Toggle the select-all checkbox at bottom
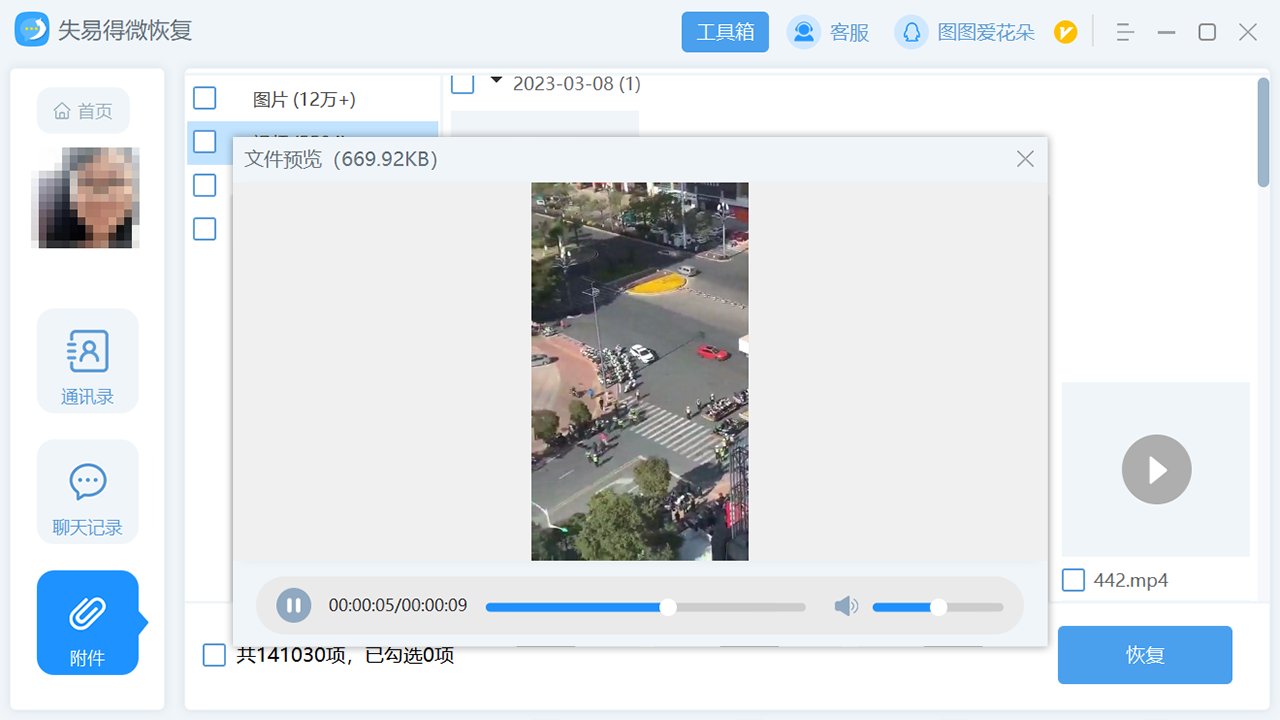The width and height of the screenshot is (1280, 720). tap(214, 655)
